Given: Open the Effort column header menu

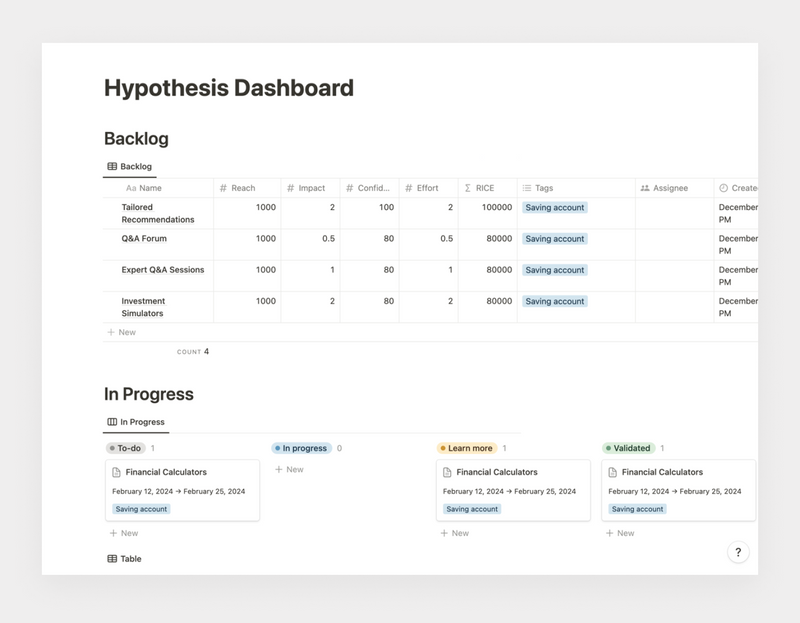Looking at the screenshot, I should click(429, 188).
